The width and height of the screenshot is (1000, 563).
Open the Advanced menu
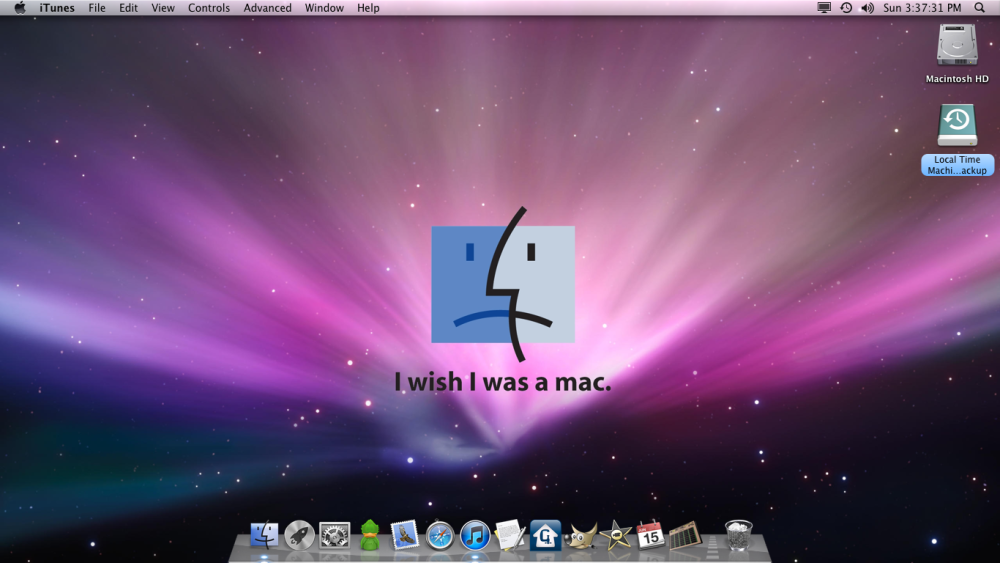click(x=267, y=8)
